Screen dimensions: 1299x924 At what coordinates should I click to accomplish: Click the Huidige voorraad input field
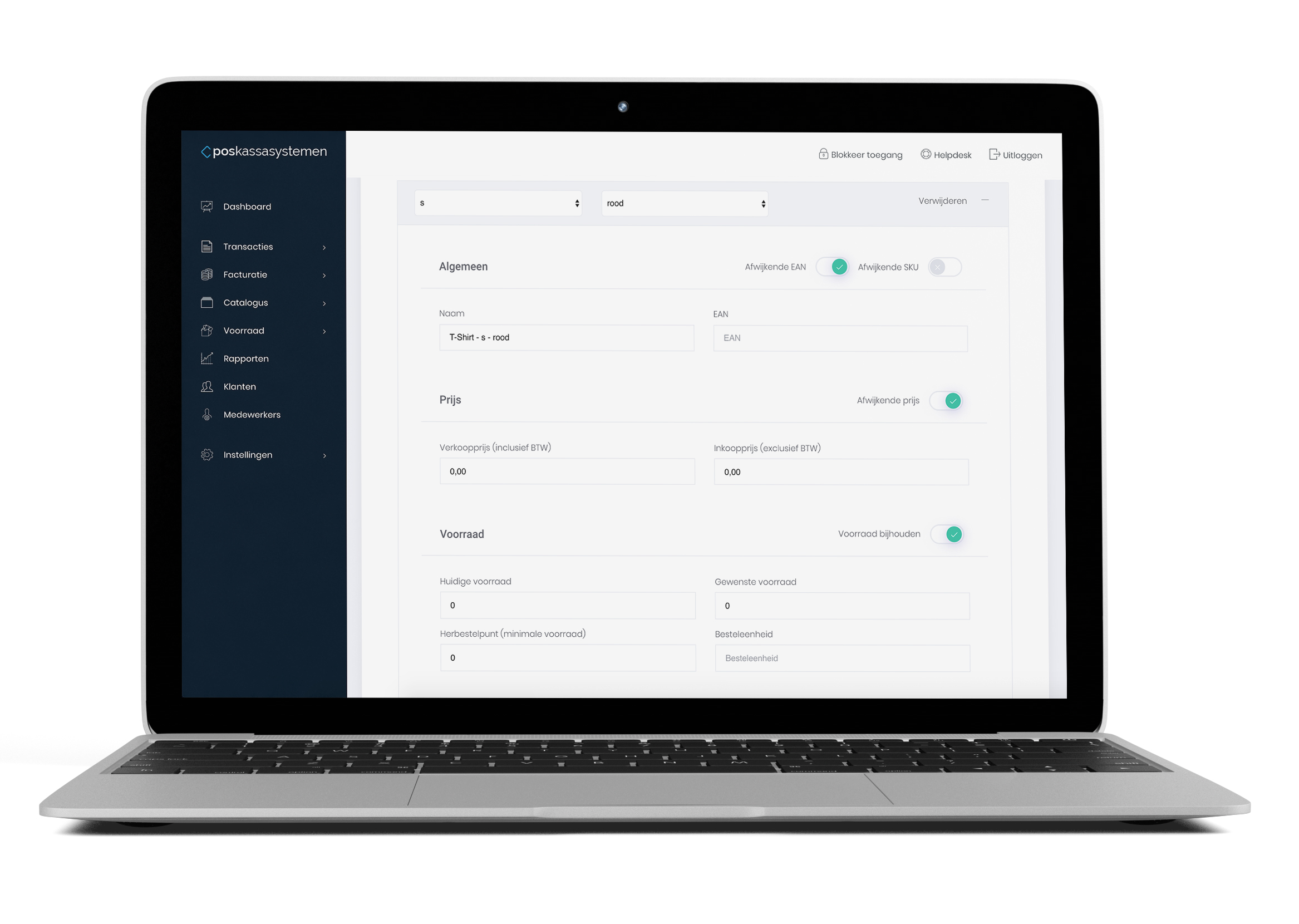(565, 605)
